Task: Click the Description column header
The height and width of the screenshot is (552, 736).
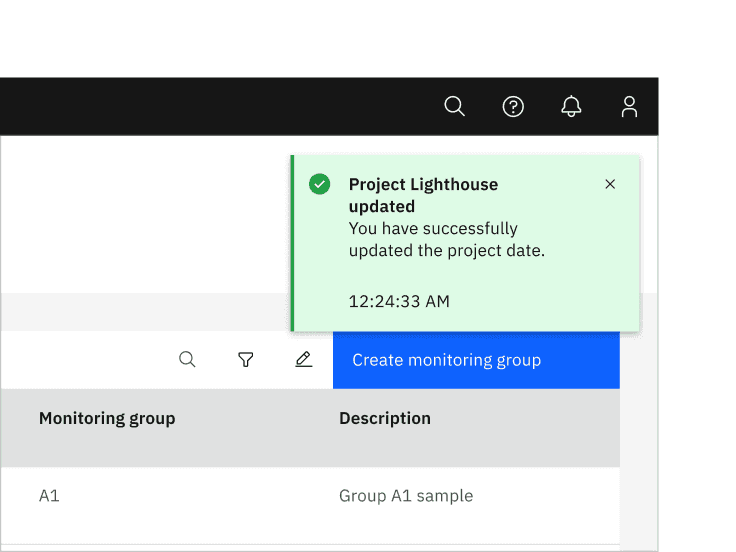Action: point(385,418)
